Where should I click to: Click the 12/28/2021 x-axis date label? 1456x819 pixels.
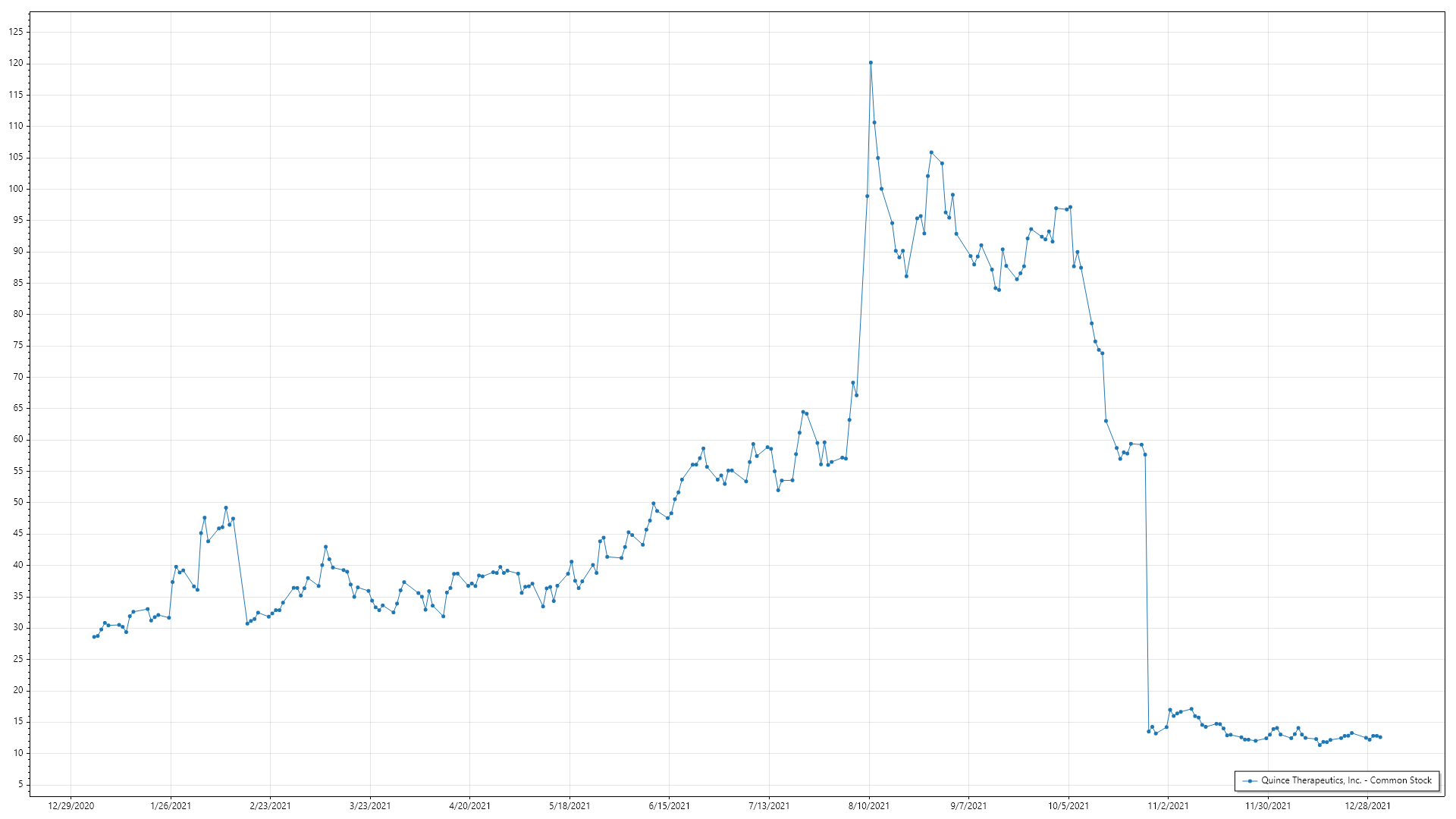[x=1367, y=805]
